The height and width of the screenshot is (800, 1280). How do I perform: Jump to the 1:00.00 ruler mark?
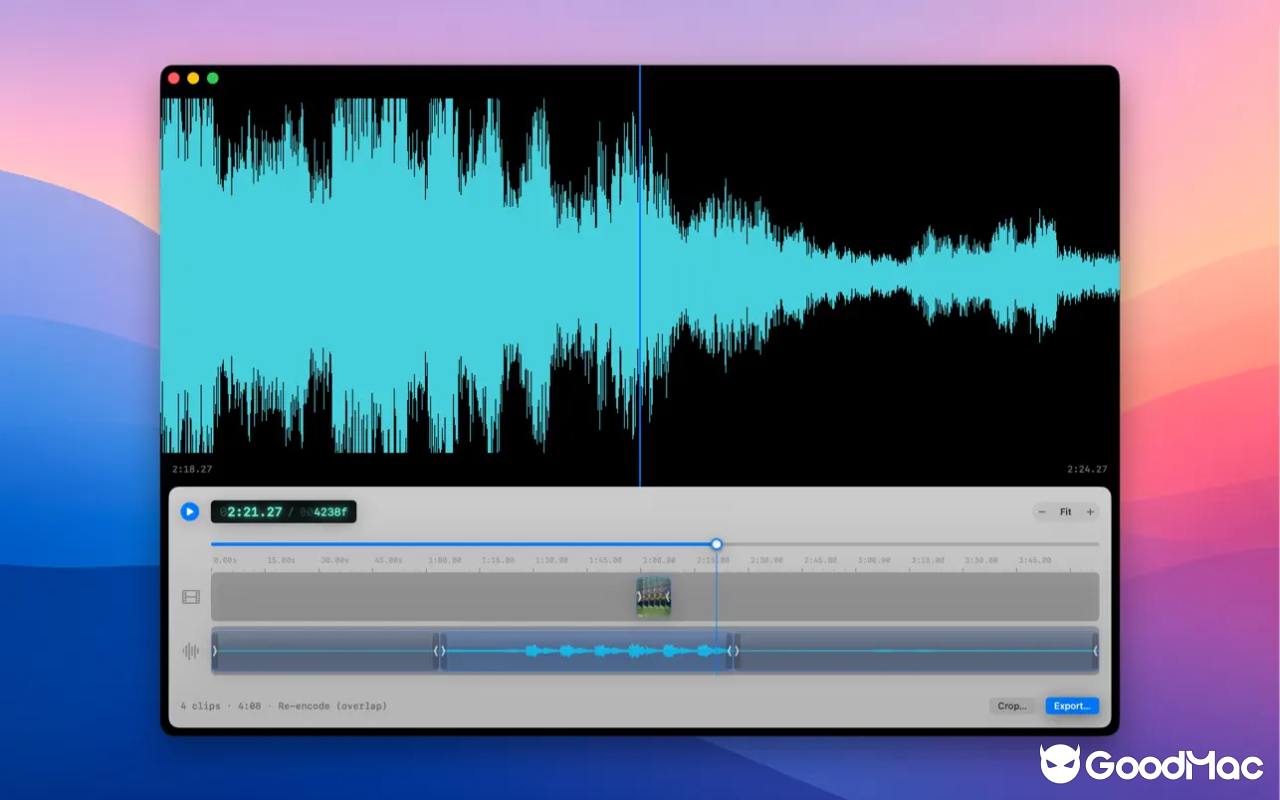click(x=444, y=561)
